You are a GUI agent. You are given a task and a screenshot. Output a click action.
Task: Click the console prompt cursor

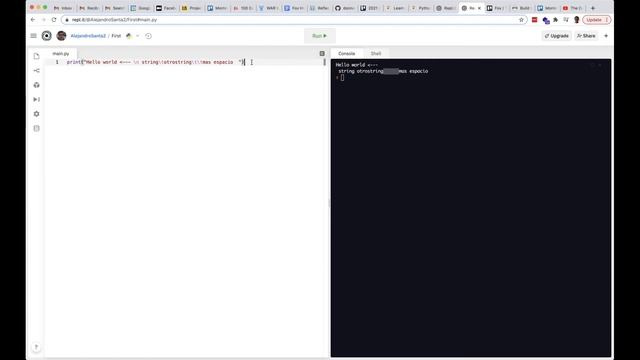tap(342, 78)
